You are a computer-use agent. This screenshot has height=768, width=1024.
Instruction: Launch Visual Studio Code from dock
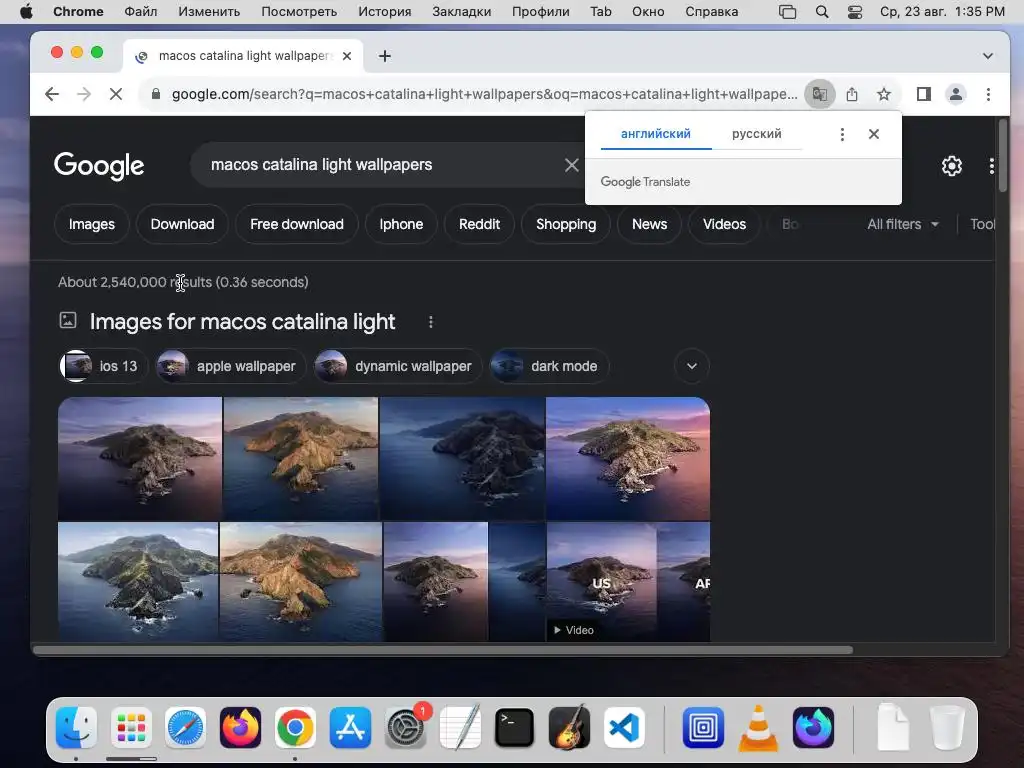click(x=624, y=727)
